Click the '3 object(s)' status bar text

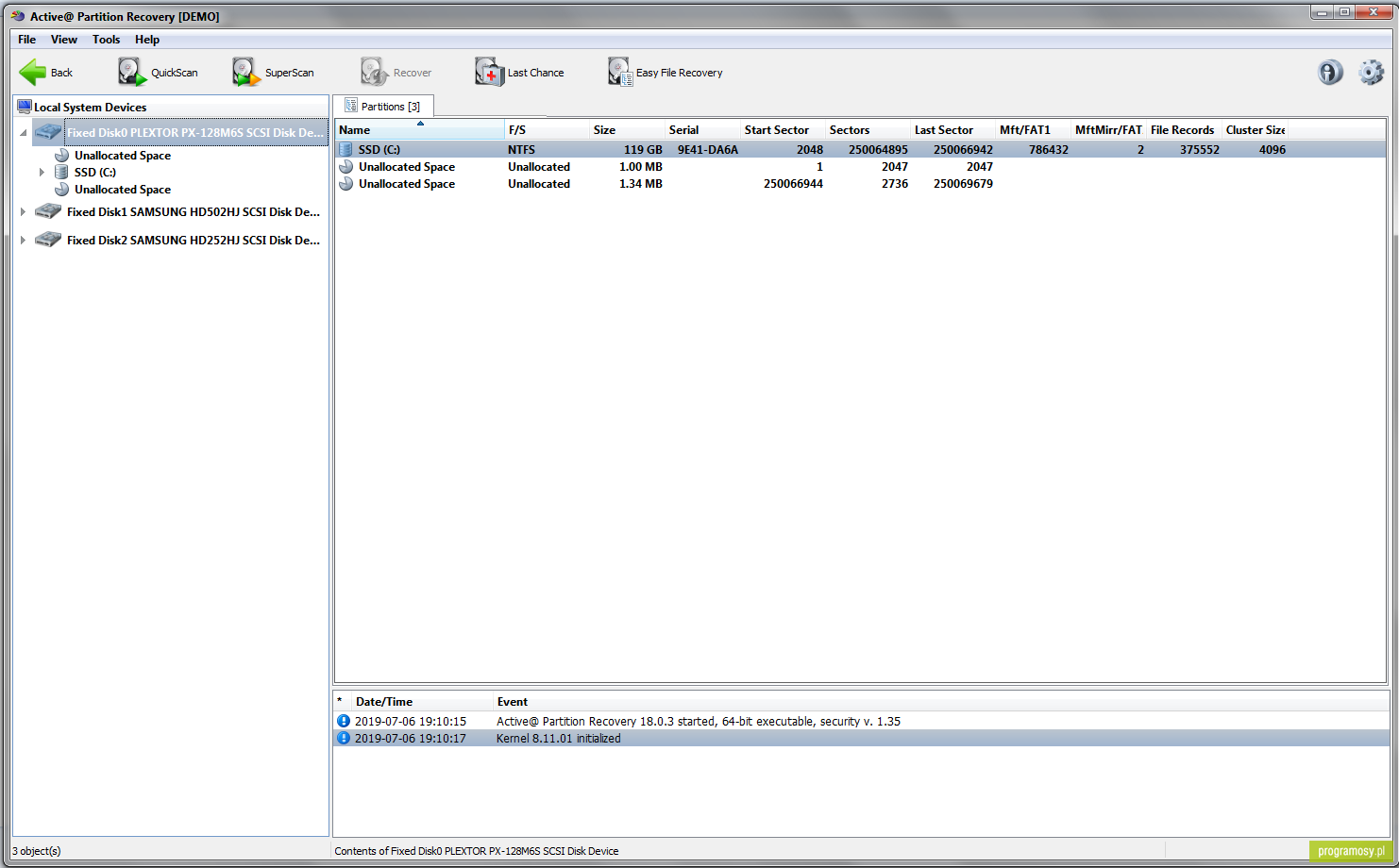[x=37, y=850]
